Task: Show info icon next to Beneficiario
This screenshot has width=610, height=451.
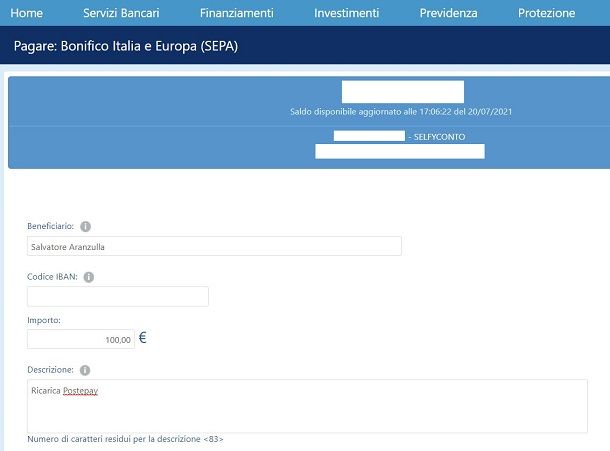Action: click(85, 226)
